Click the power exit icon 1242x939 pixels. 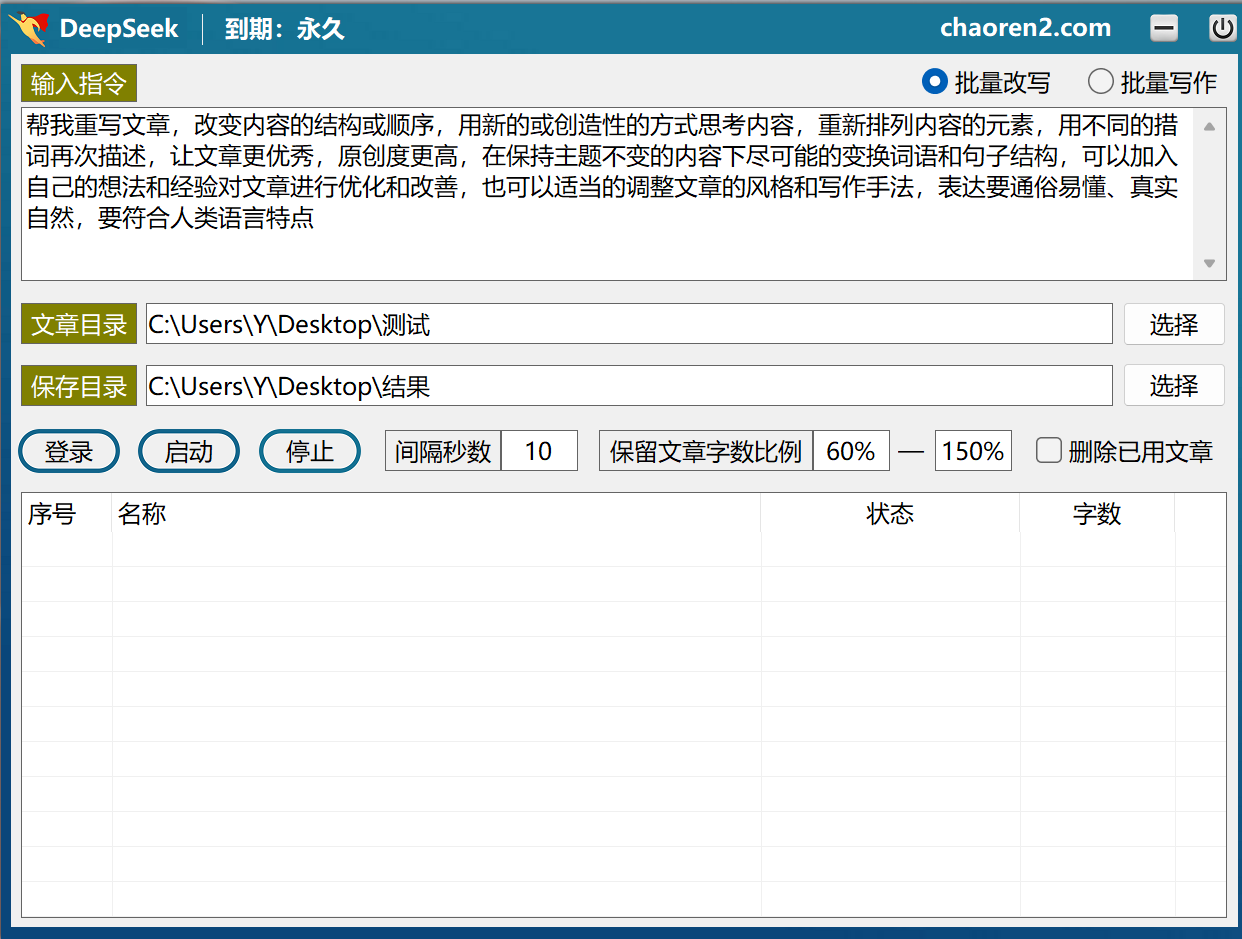(x=1222, y=28)
